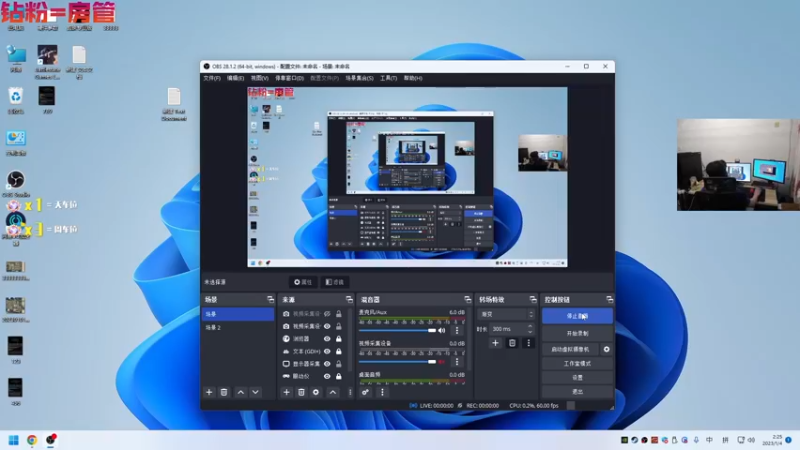Add a new scene with the plus icon
Viewport: 800px width, 450px height.
(209, 392)
